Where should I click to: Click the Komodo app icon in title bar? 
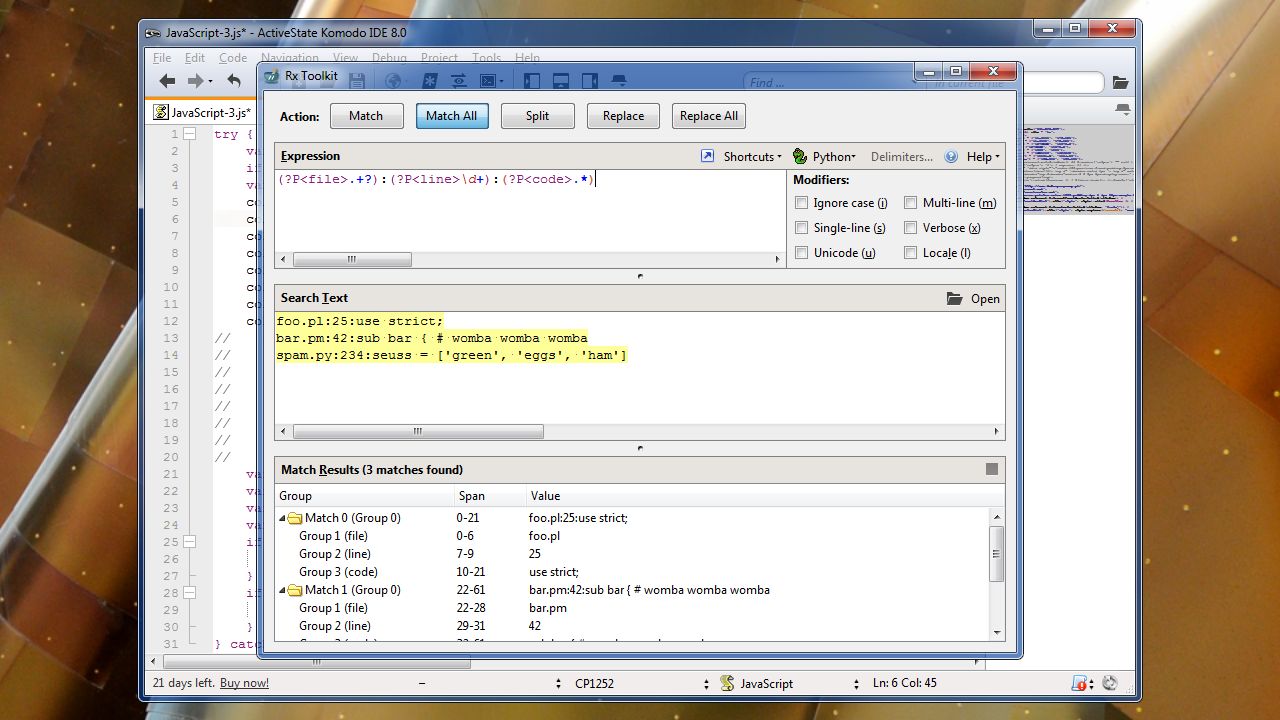click(x=153, y=32)
